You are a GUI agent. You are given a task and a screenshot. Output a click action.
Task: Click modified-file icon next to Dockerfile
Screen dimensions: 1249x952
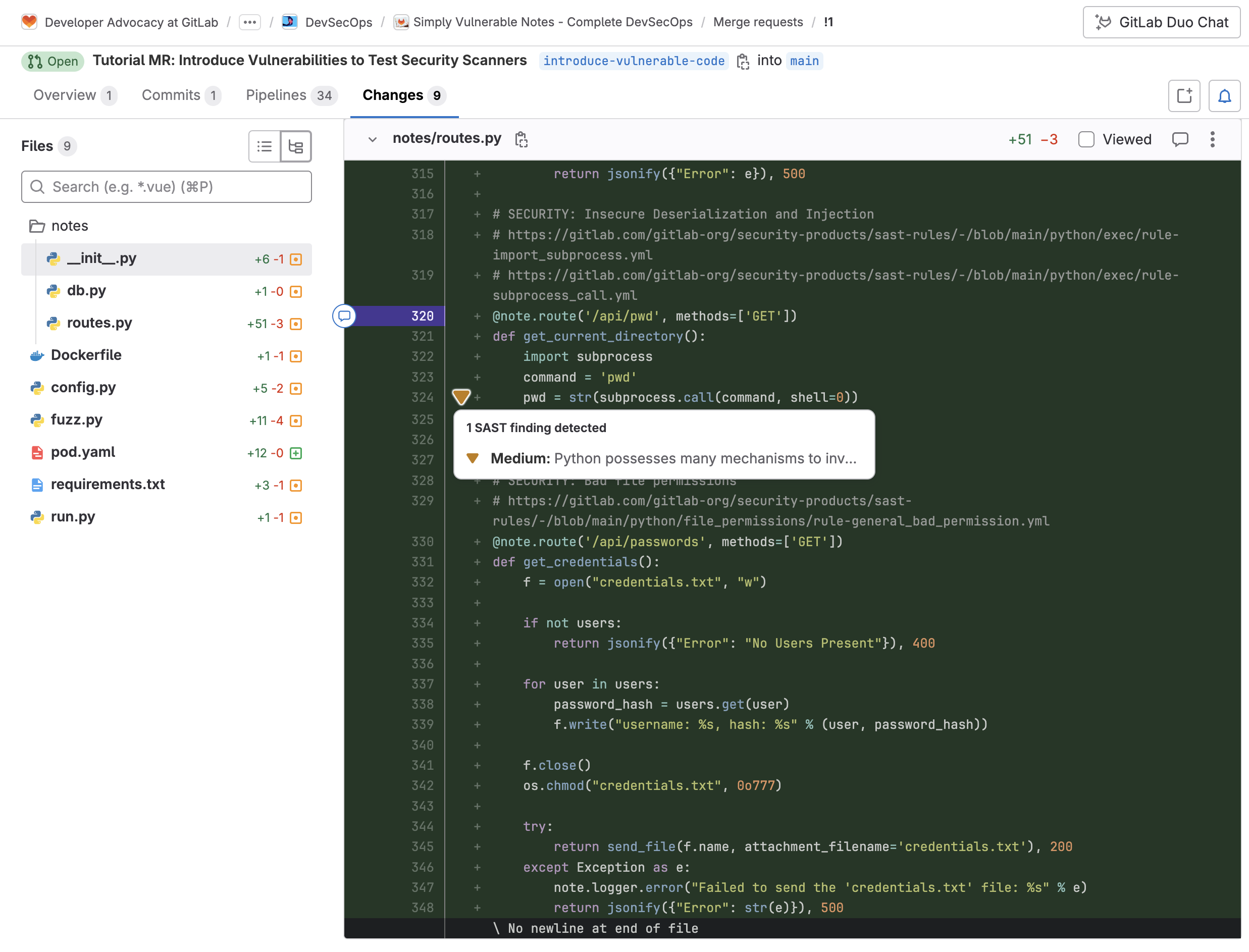pos(296,356)
